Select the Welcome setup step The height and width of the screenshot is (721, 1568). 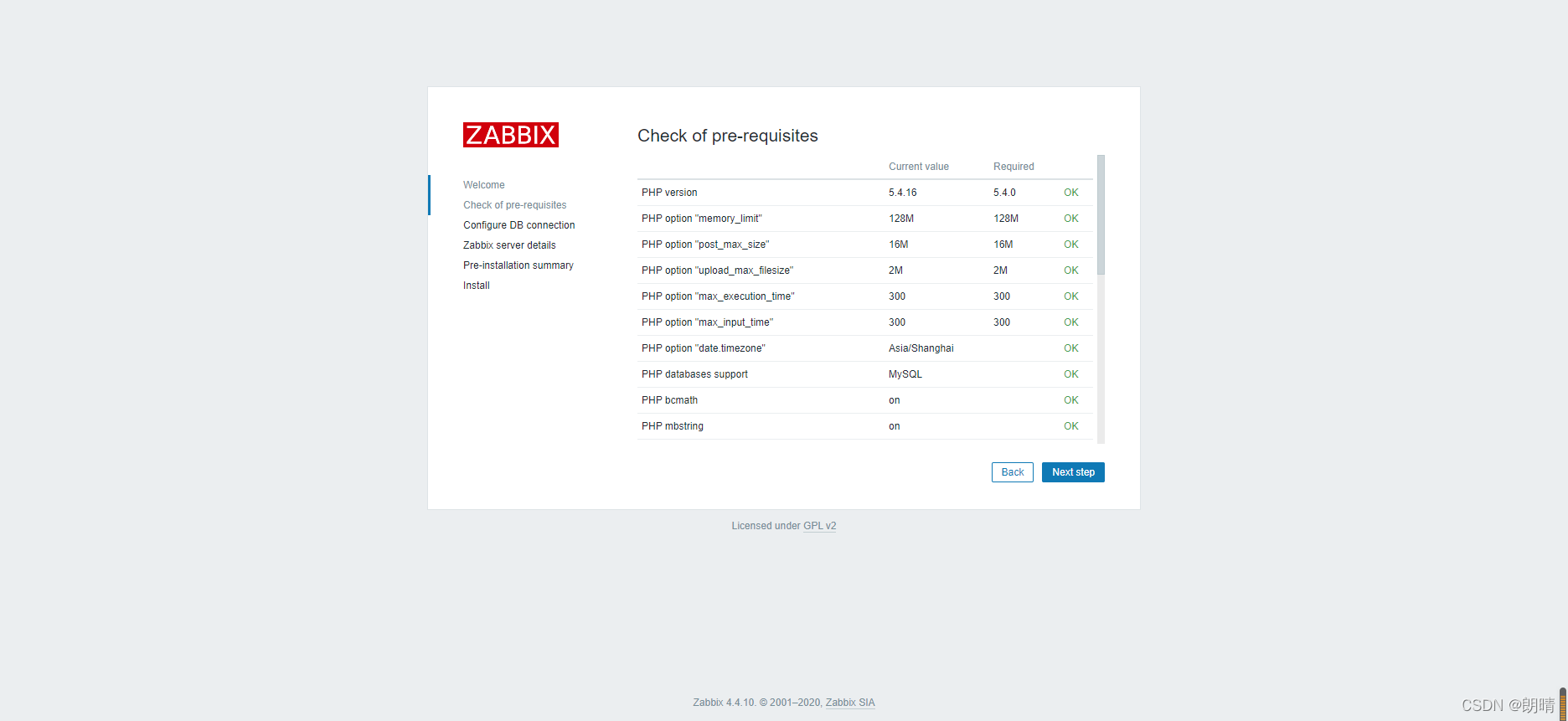[484, 185]
